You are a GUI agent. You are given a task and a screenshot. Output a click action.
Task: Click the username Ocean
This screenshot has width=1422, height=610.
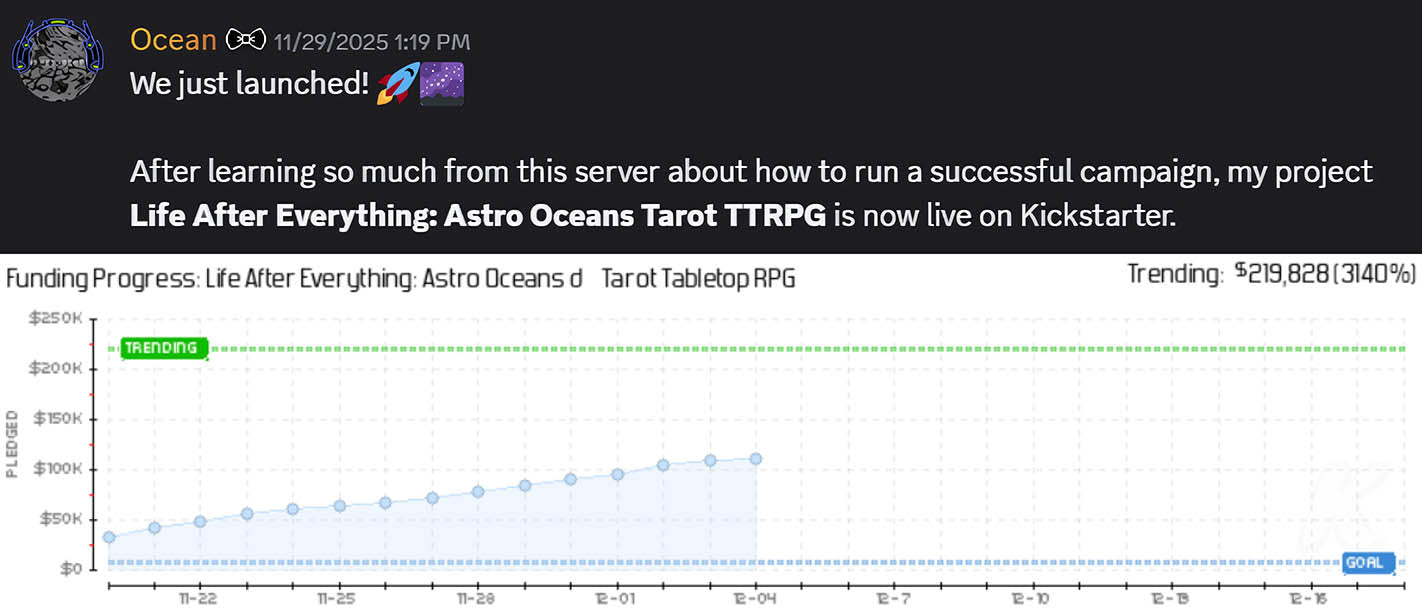coord(173,39)
